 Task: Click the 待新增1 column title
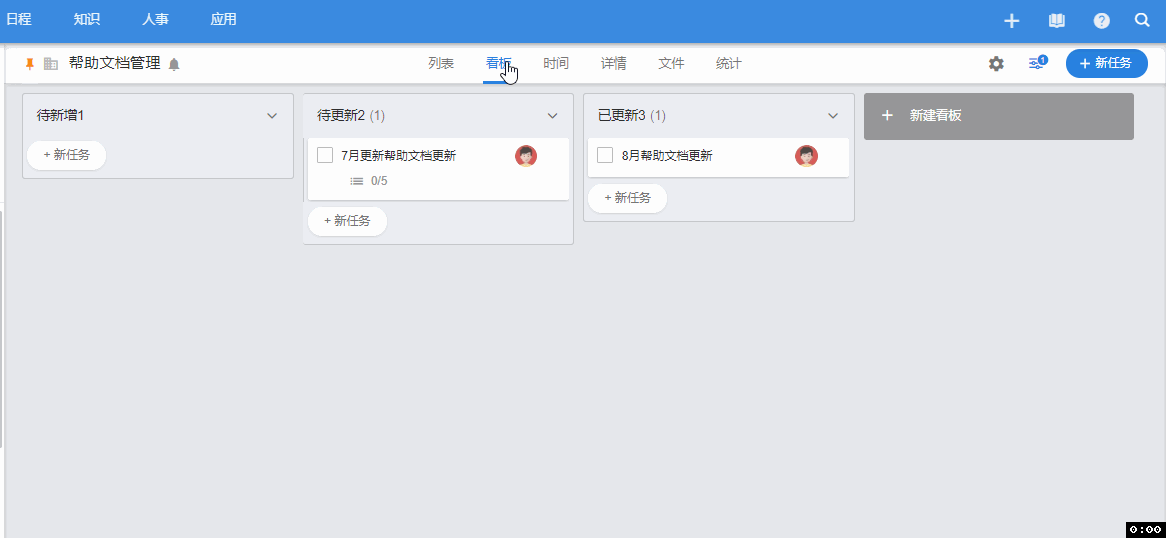tap(60, 116)
